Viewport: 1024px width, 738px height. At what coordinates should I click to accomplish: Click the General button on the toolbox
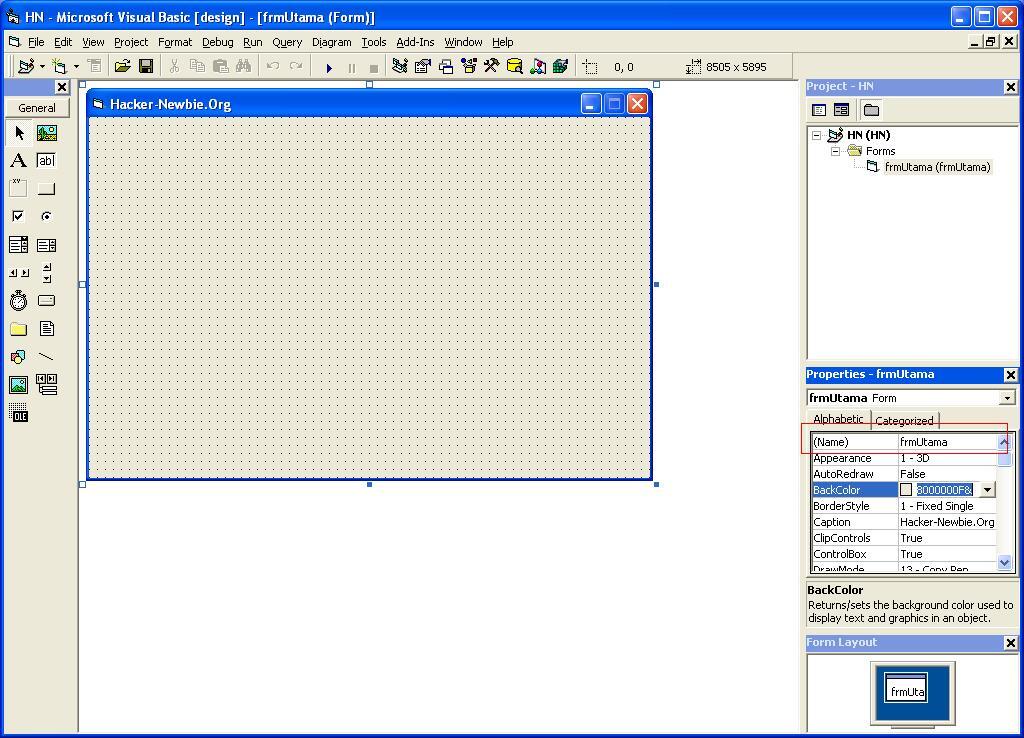(x=37, y=107)
